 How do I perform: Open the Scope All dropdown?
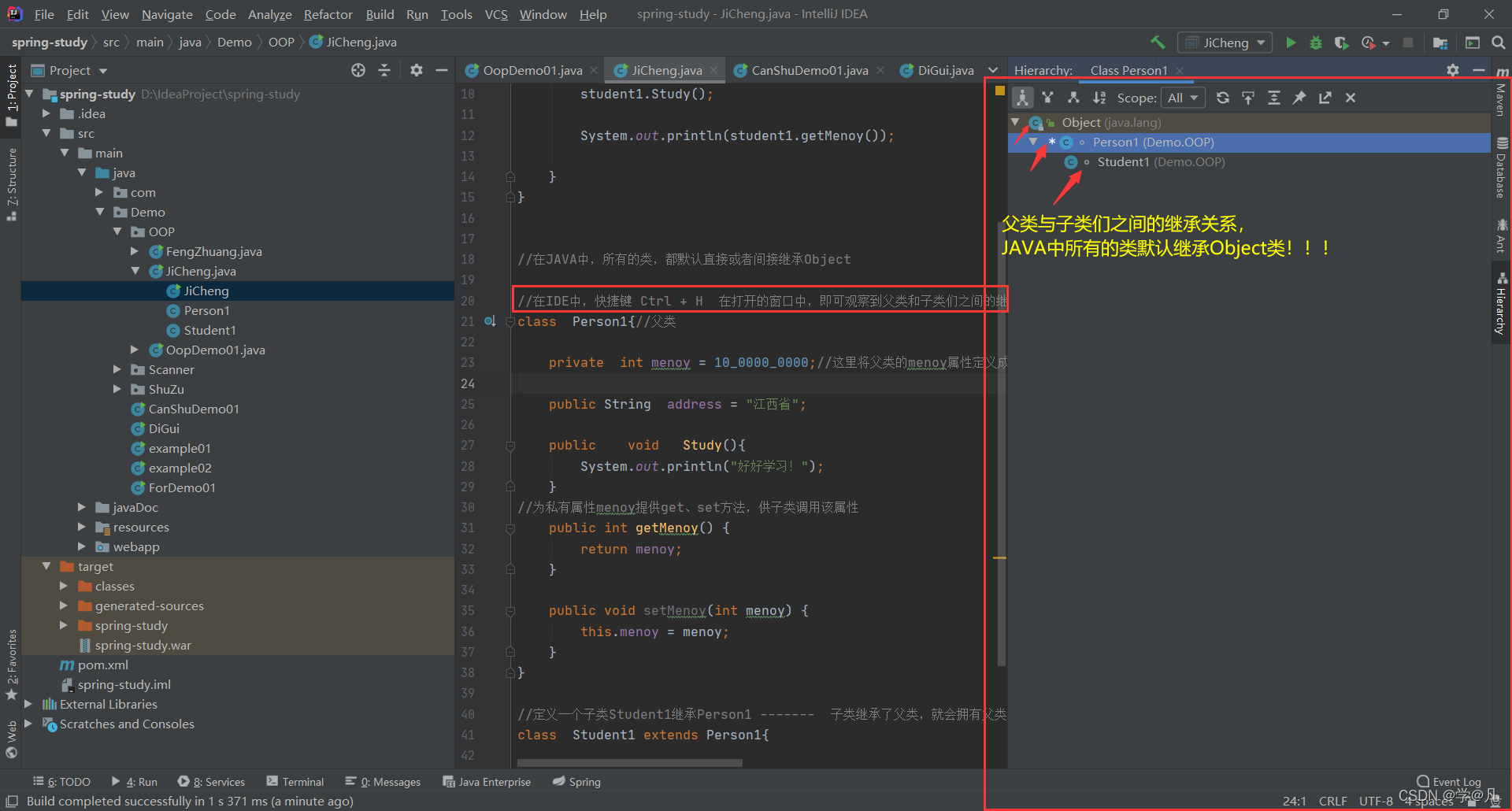(1183, 98)
